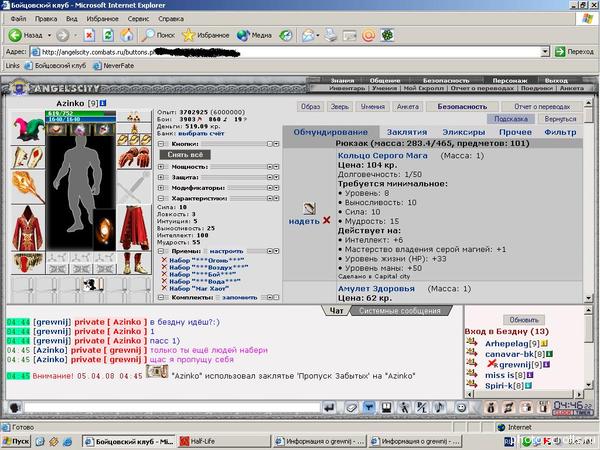The width and height of the screenshot is (600, 450).
Task: Collapse the Приемы section
Action: [x=161, y=251]
